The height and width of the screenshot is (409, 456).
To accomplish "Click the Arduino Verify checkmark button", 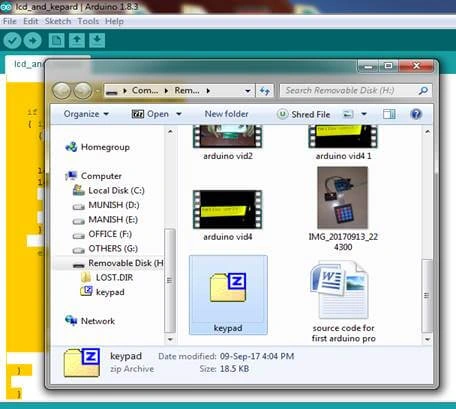I will [x=12, y=41].
